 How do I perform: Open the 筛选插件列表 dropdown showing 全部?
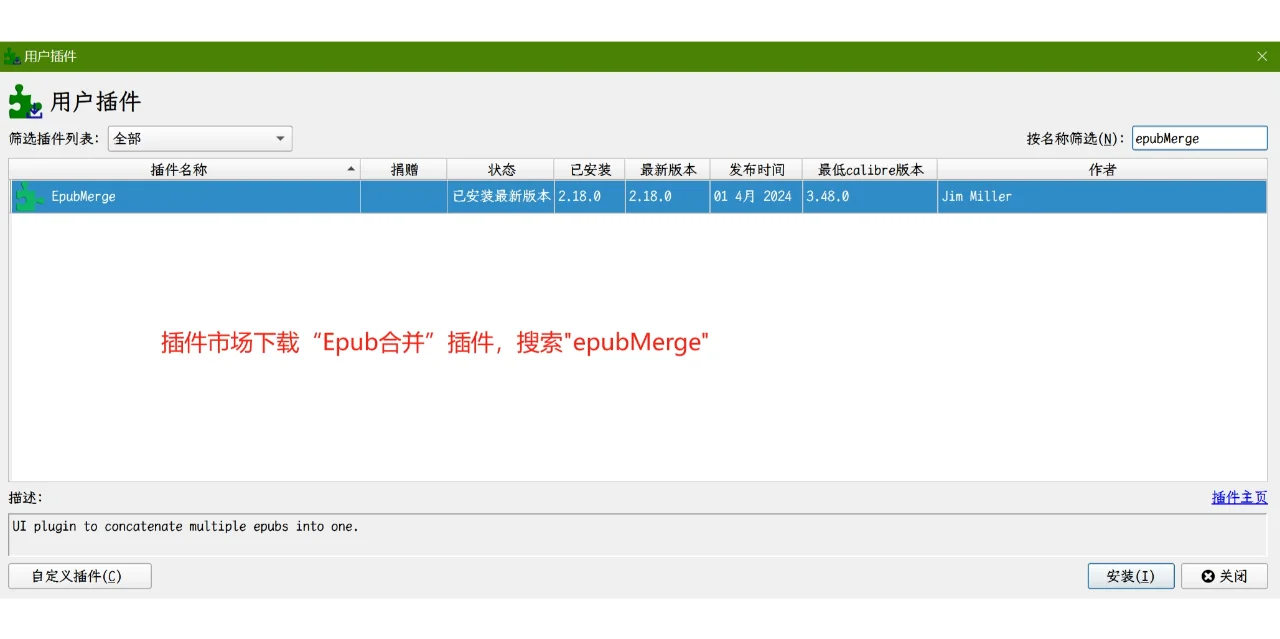click(200, 139)
